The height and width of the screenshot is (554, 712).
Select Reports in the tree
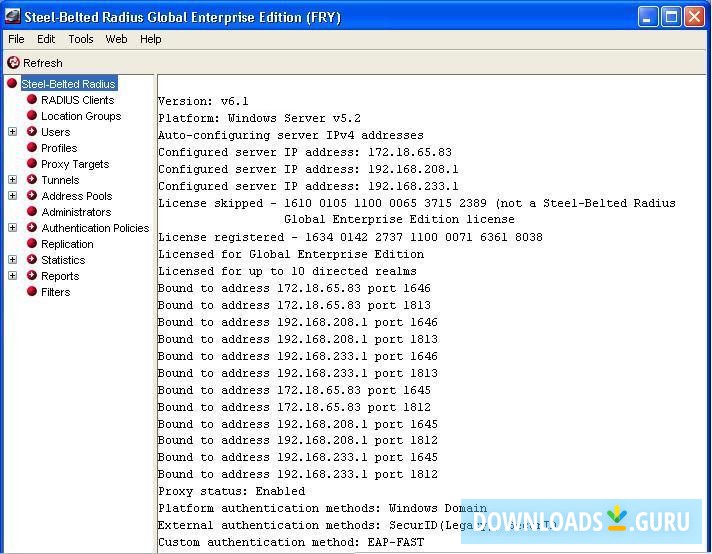[x=60, y=276]
